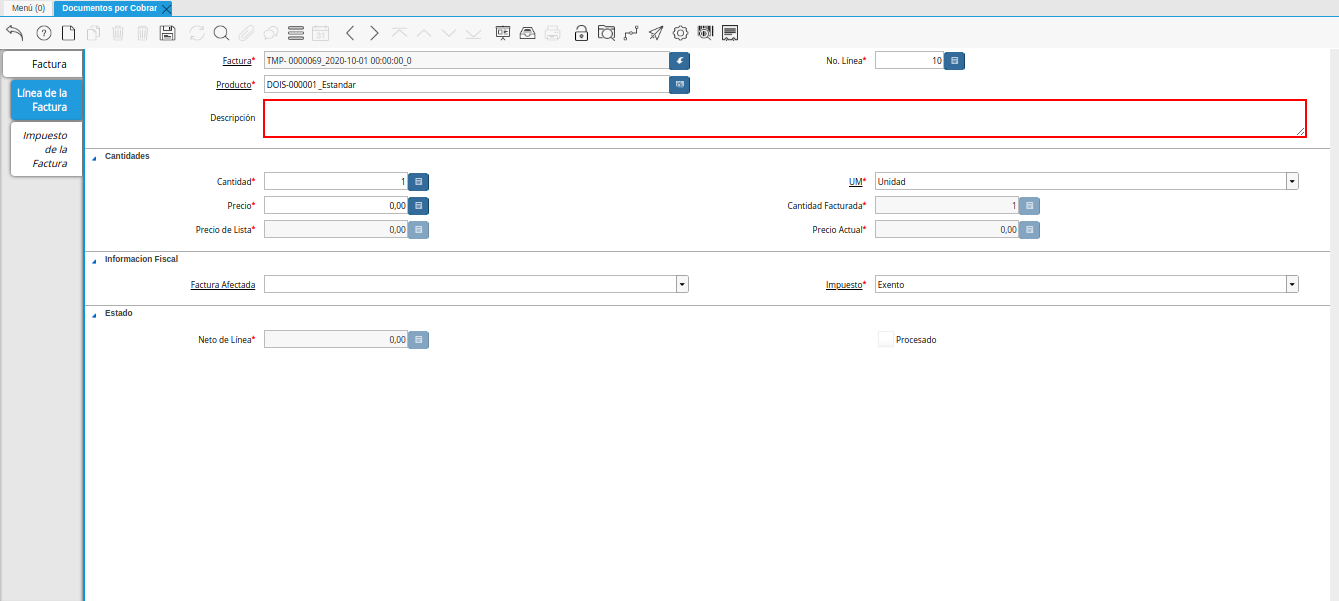The image size is (1339, 601).
Task: Open the gear process icon
Action: pyautogui.click(x=680, y=33)
